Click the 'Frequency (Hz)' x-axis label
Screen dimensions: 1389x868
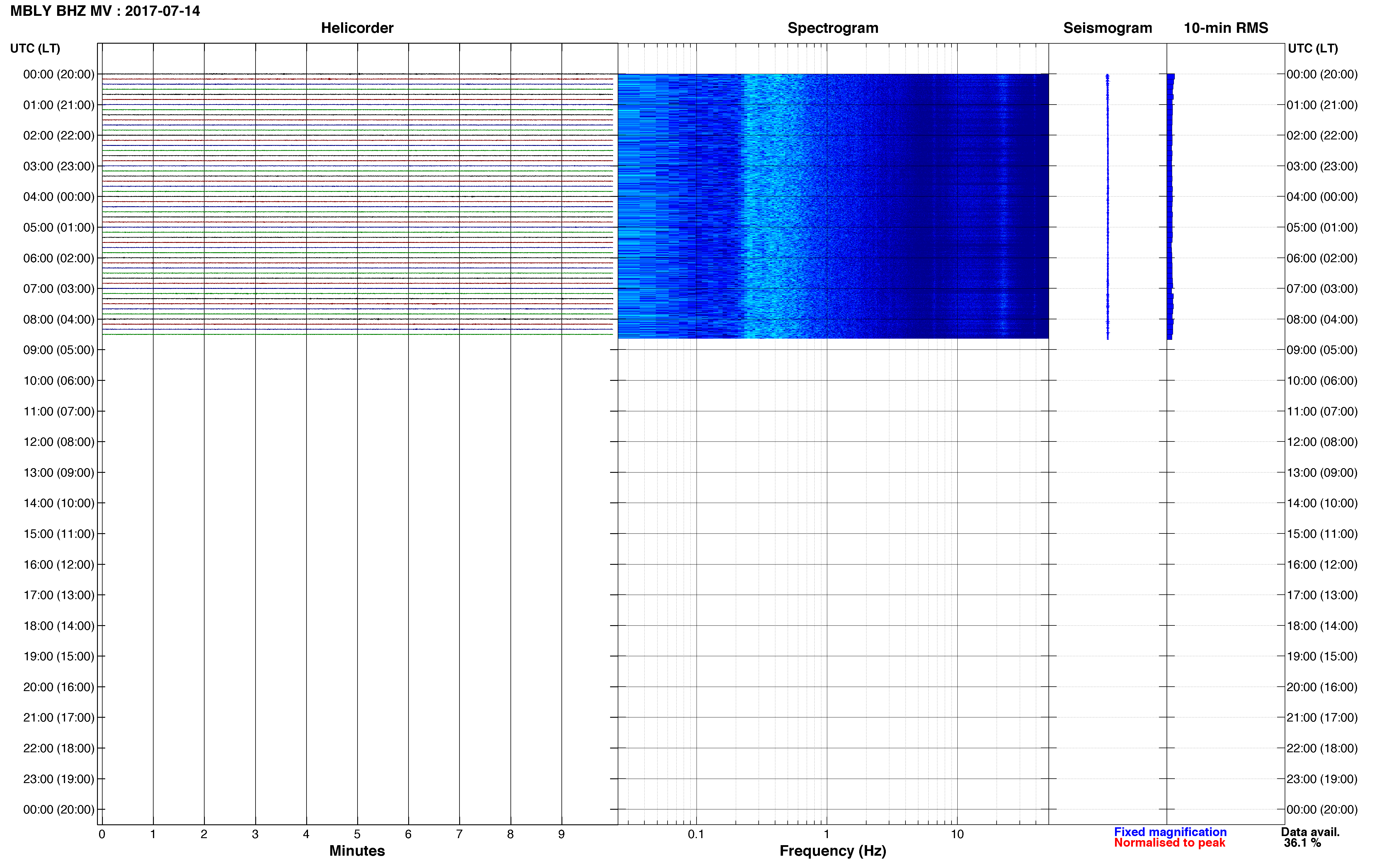pyautogui.click(x=833, y=851)
